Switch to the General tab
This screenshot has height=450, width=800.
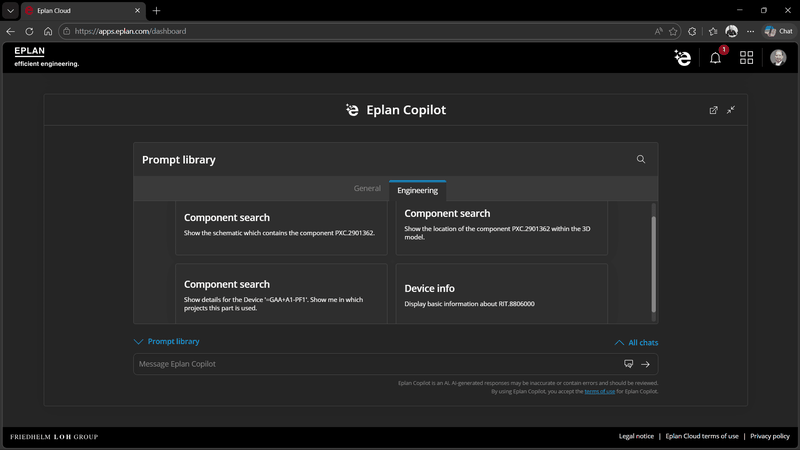(367, 188)
